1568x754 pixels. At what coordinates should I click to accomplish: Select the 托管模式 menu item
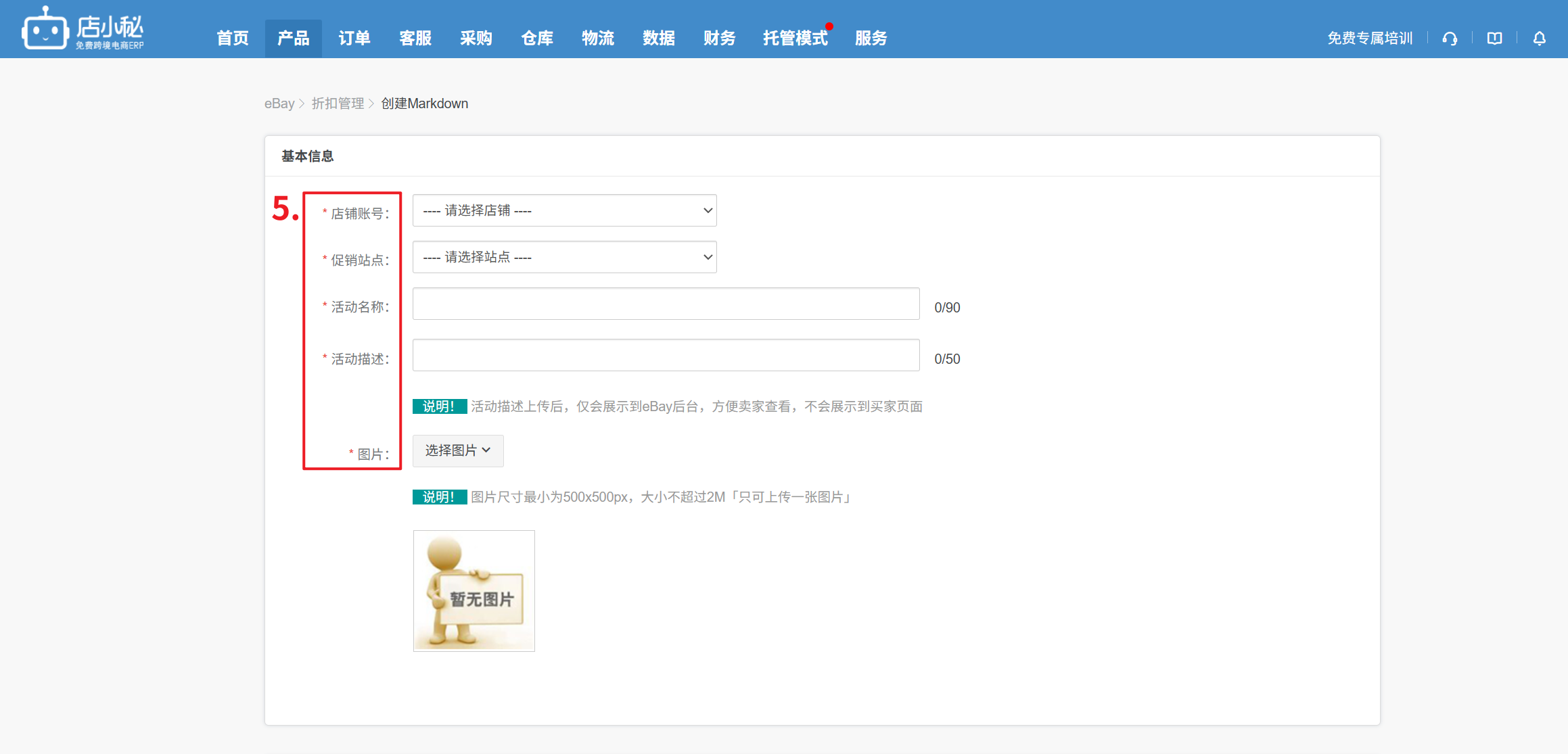pos(795,39)
